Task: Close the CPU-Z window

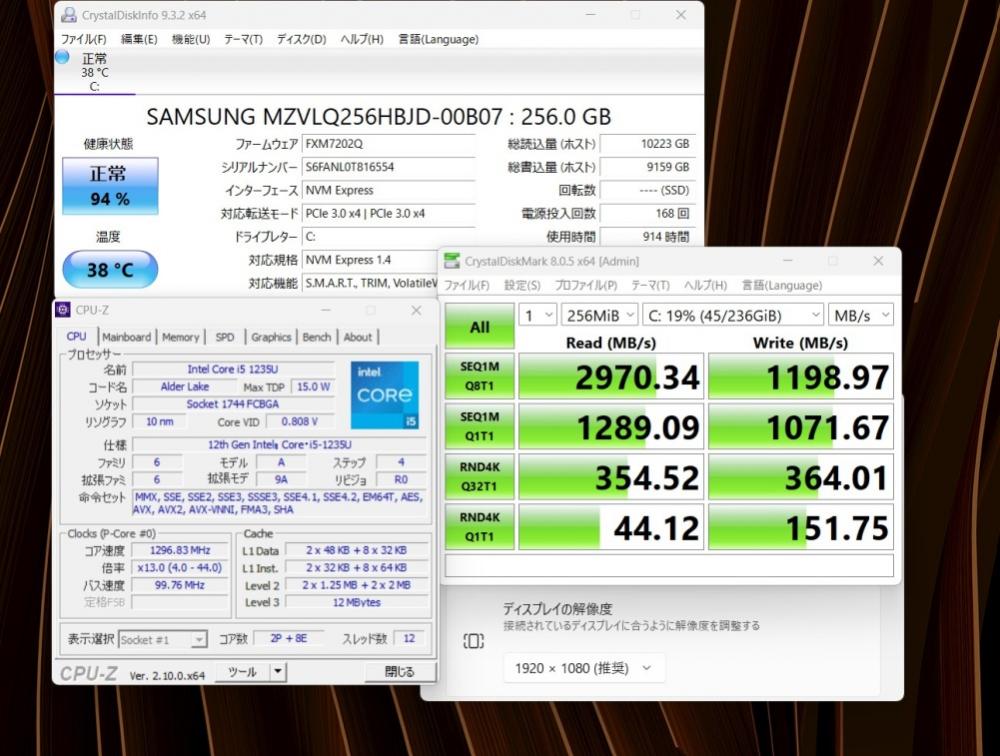Action: click(416, 310)
